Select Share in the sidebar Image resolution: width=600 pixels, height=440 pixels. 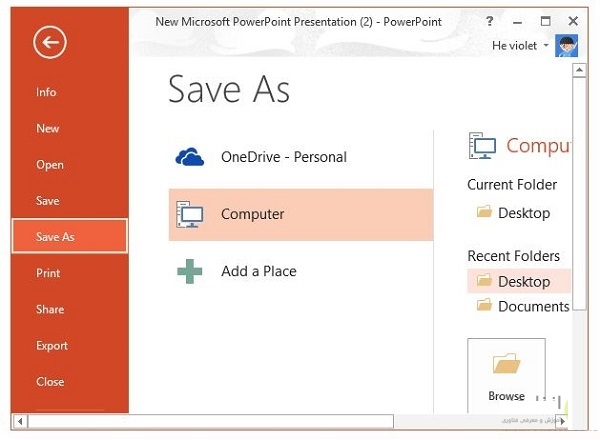(x=49, y=309)
